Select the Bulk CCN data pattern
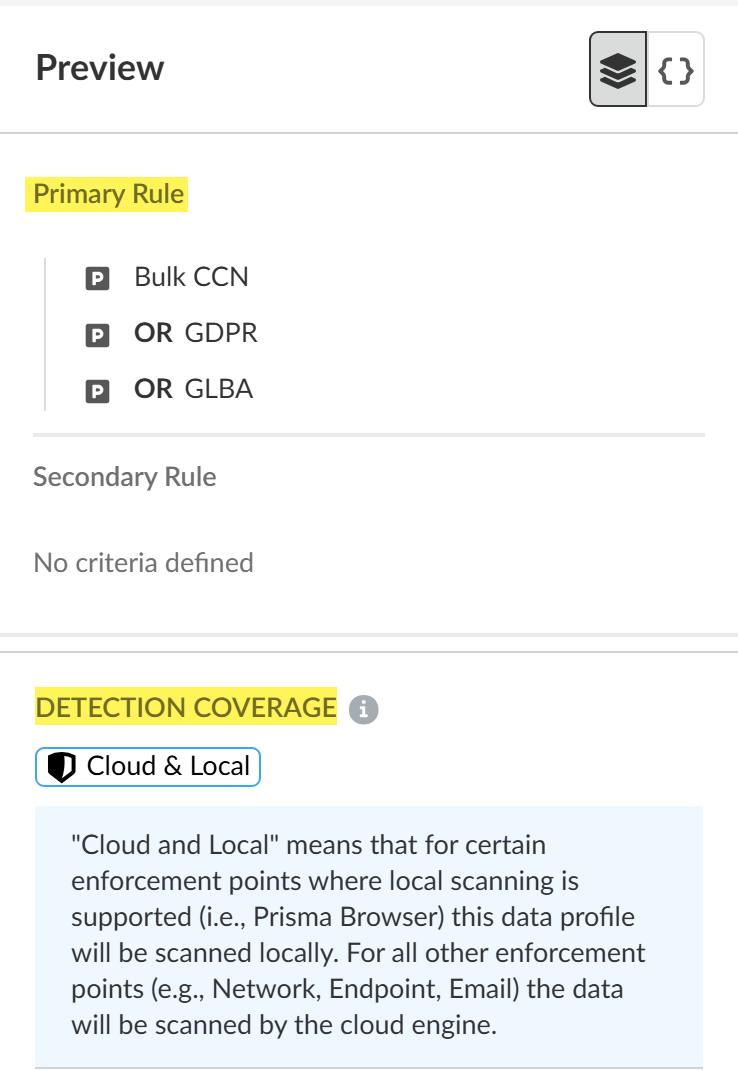The width and height of the screenshot is (738, 1070). pyautogui.click(x=191, y=277)
